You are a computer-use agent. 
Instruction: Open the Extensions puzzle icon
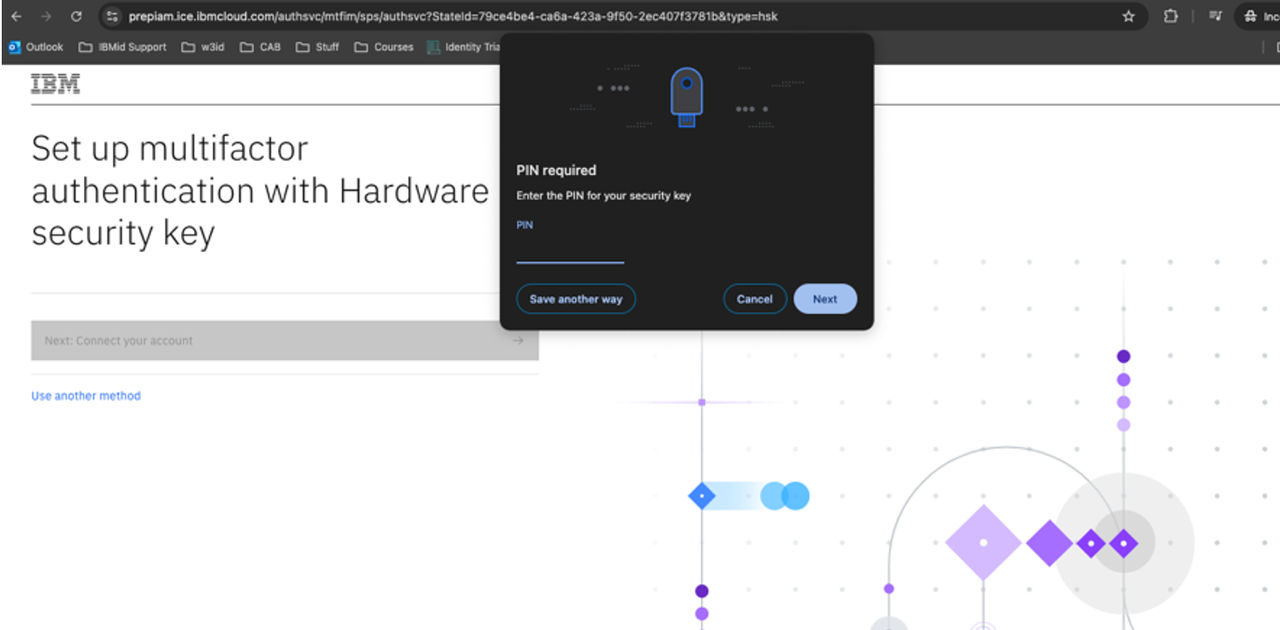coord(1171,16)
